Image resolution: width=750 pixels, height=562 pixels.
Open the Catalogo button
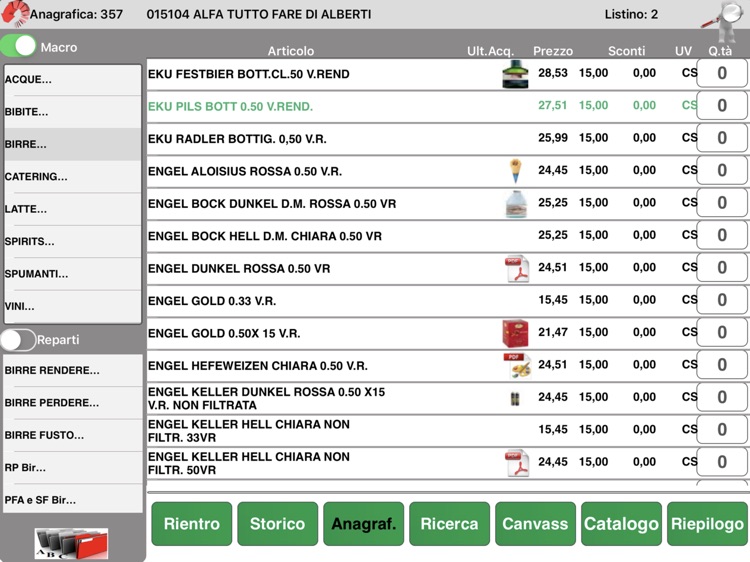pyautogui.click(x=621, y=524)
